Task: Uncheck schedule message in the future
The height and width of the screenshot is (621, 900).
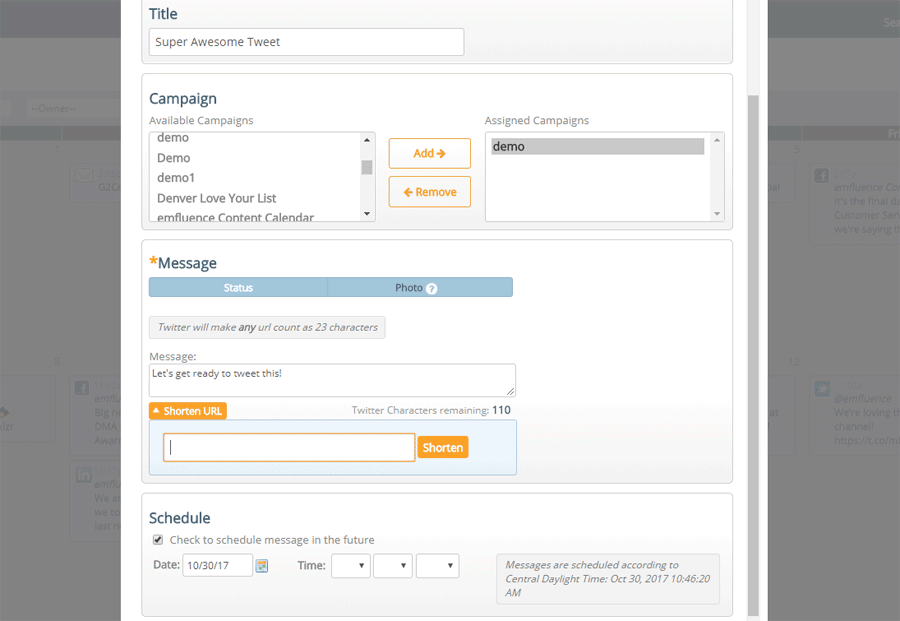Action: [x=158, y=540]
